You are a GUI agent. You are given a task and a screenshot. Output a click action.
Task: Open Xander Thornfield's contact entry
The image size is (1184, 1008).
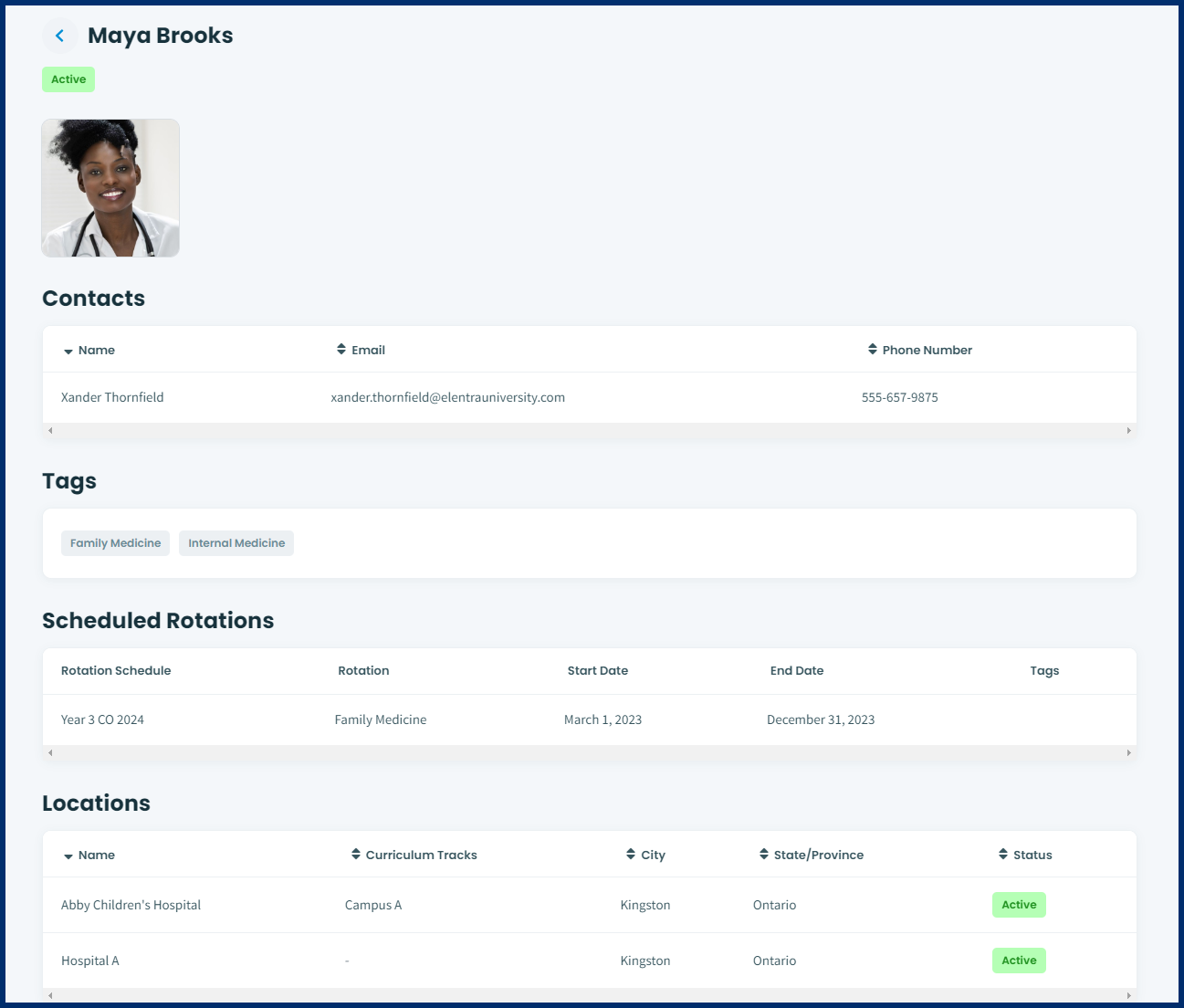point(112,397)
